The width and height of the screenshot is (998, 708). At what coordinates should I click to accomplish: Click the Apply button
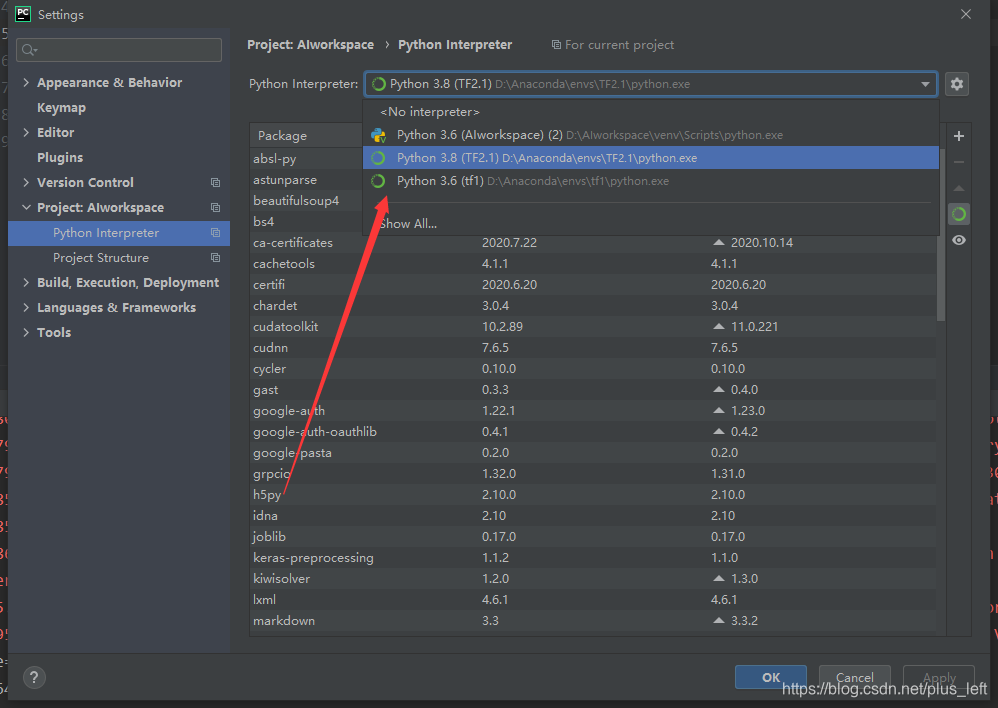[x=939, y=677]
